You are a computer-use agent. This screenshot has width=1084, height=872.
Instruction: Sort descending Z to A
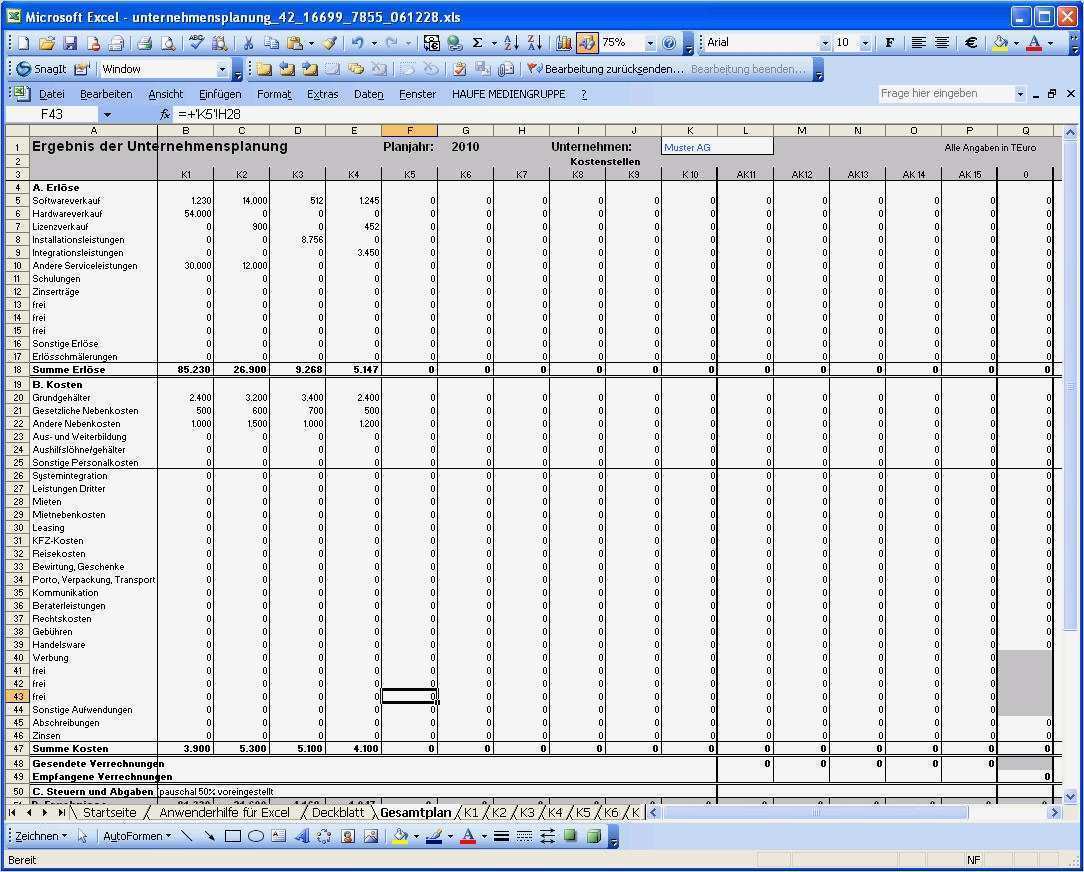tap(534, 43)
